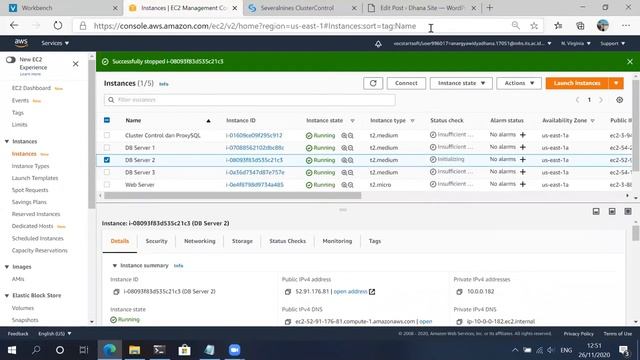Click the horizontal table scrollbar

pos(233,196)
